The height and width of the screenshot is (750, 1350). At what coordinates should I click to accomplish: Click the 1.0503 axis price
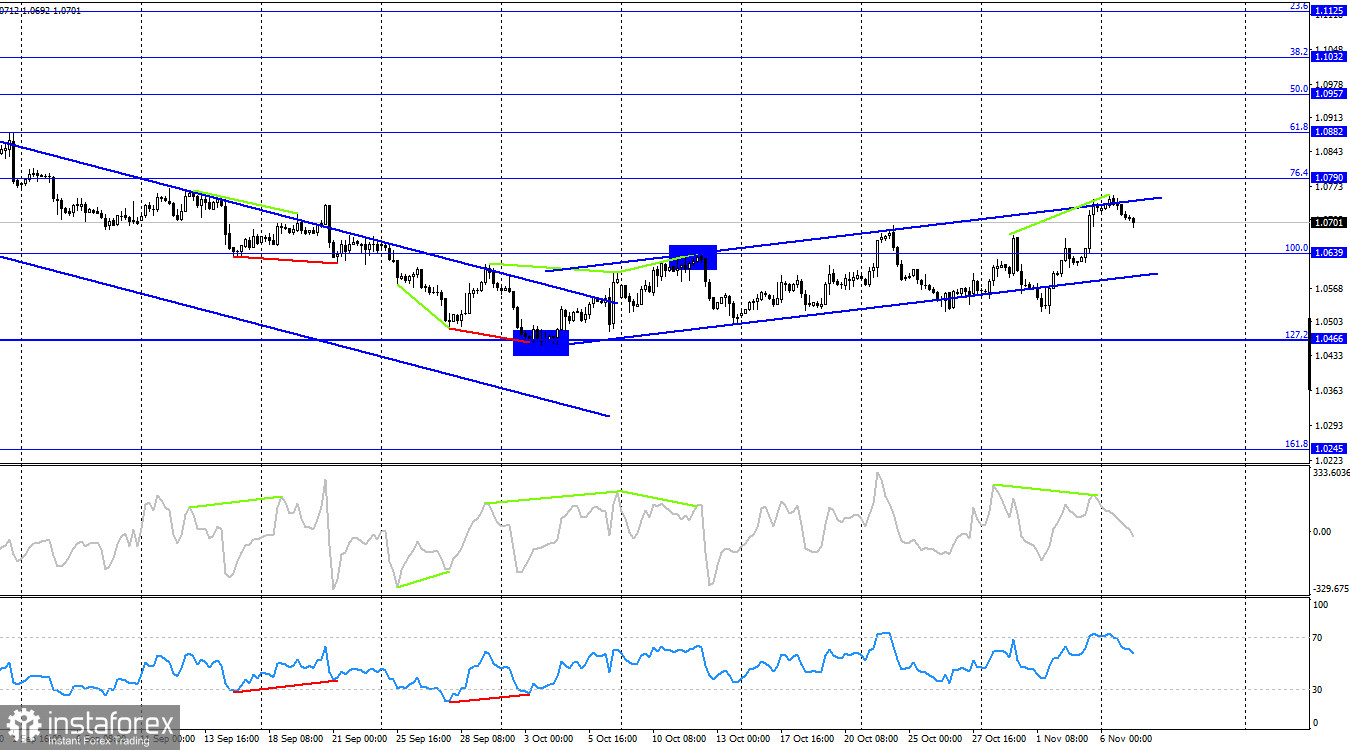(x=1330, y=322)
